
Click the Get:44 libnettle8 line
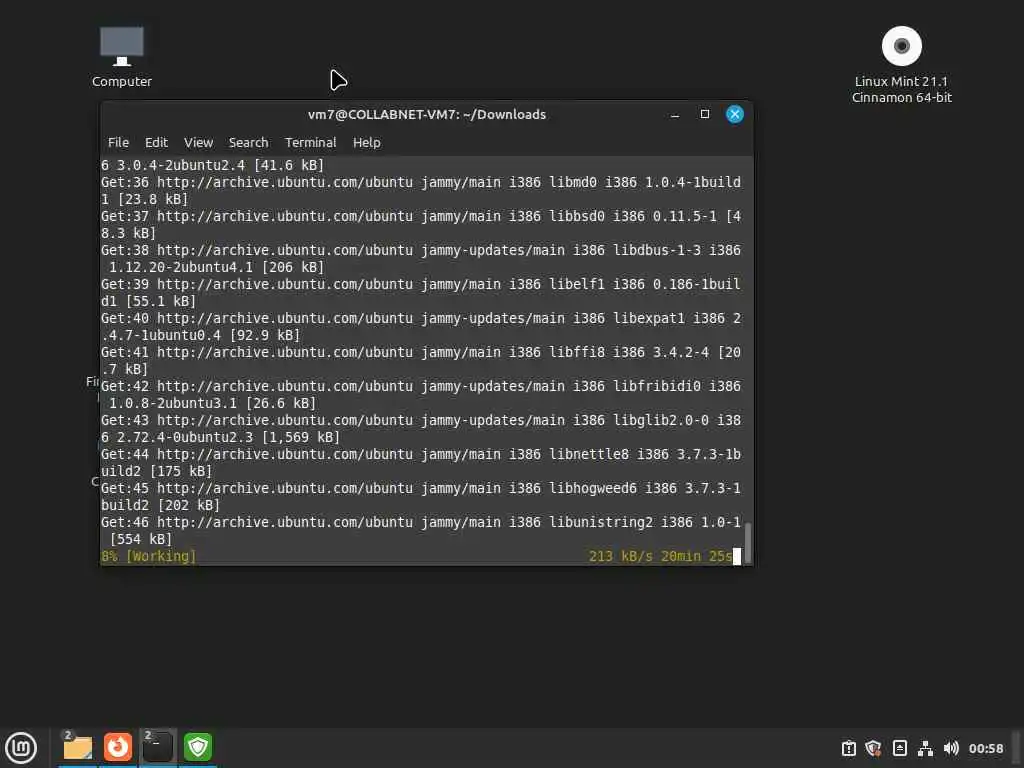click(421, 463)
